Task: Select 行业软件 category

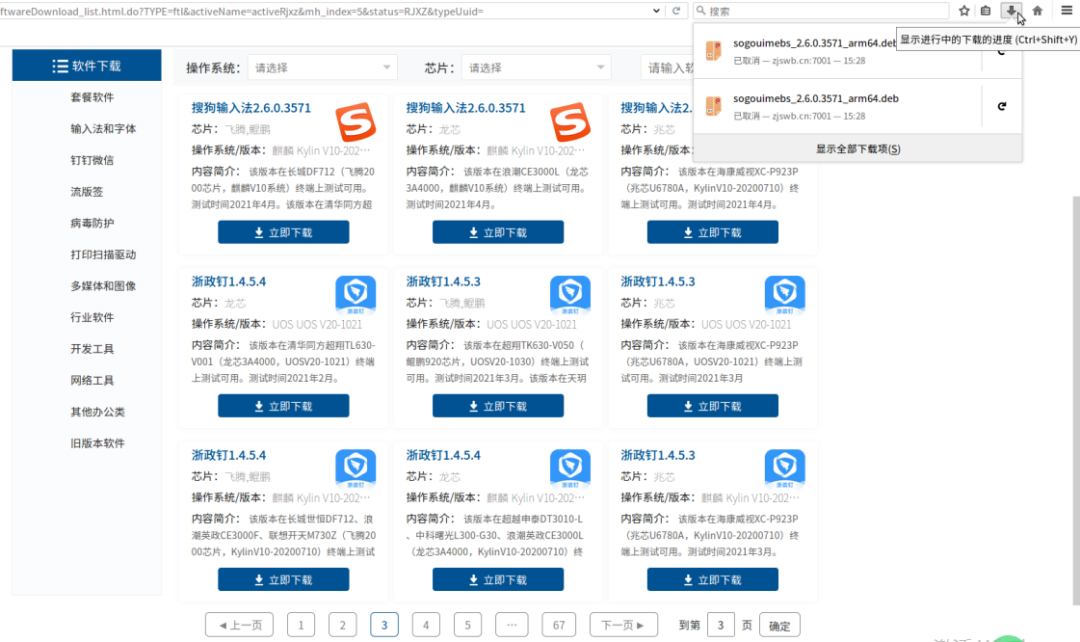Action: 92,318
